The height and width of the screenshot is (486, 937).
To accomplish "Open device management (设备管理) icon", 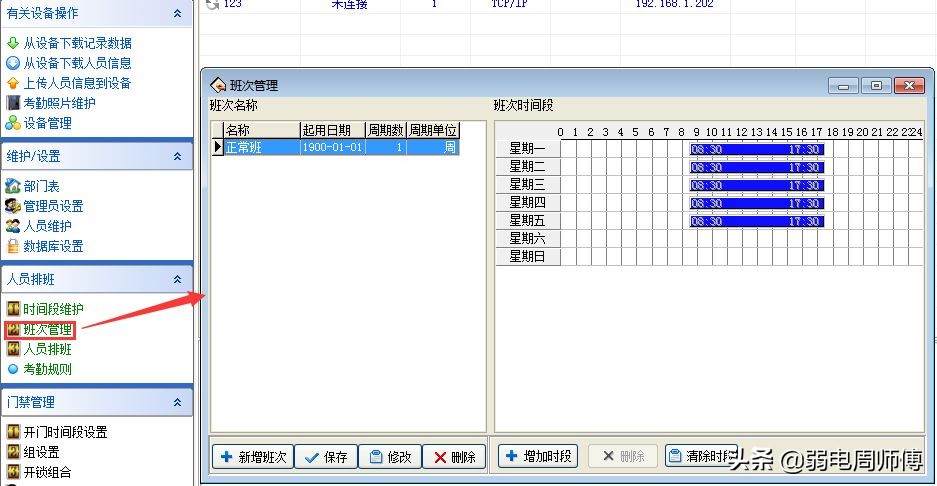I will coord(13,123).
